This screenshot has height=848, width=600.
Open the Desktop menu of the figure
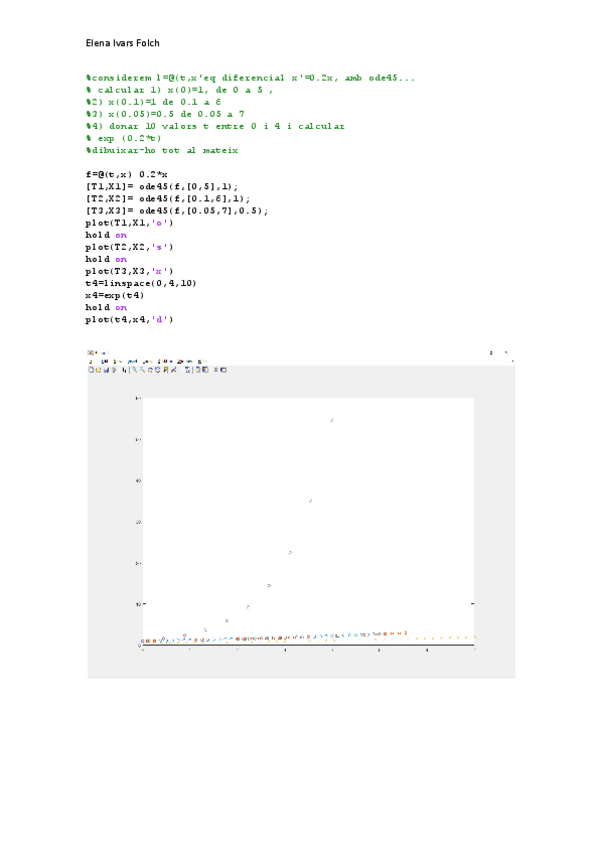point(165,361)
